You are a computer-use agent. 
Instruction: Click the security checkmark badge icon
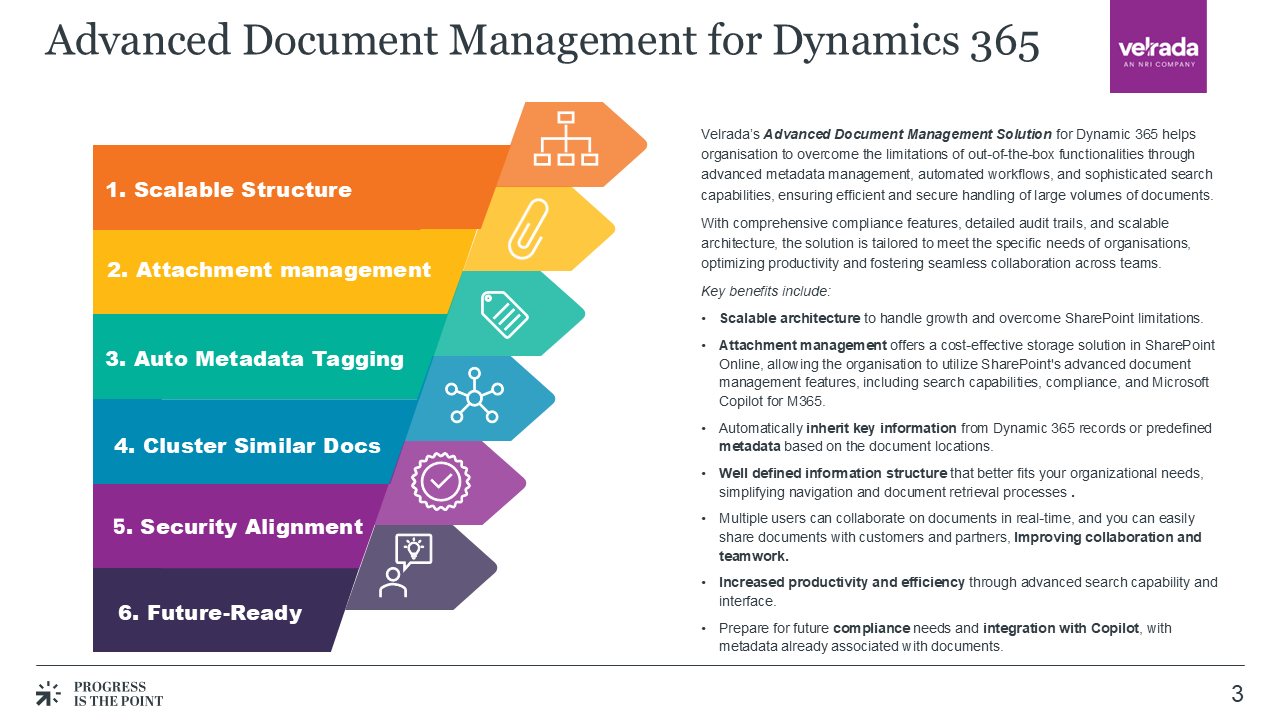[440, 481]
